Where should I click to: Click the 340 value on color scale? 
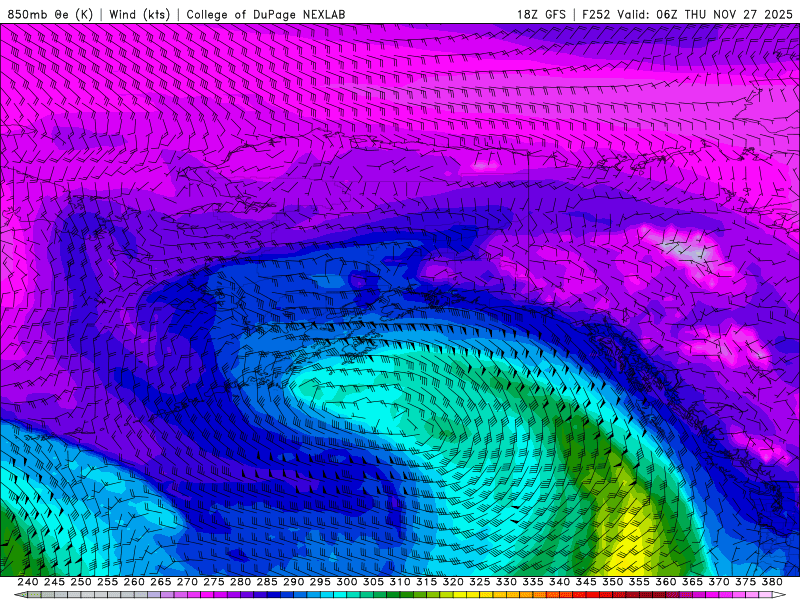pyautogui.click(x=559, y=582)
